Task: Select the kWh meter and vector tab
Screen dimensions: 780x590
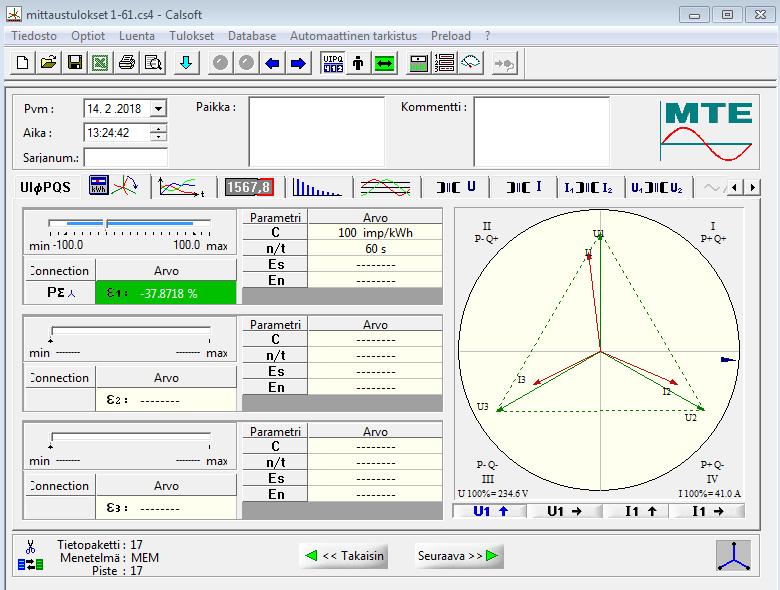Action: pos(113,187)
